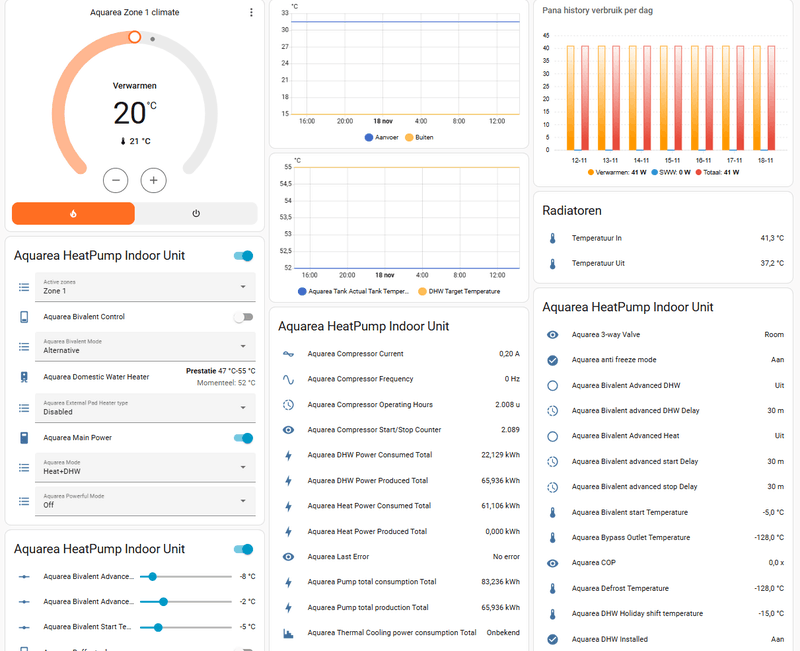Click the Aquarea Compressor Frequency sine wave icon
The image size is (800, 651).
[x=288, y=379]
